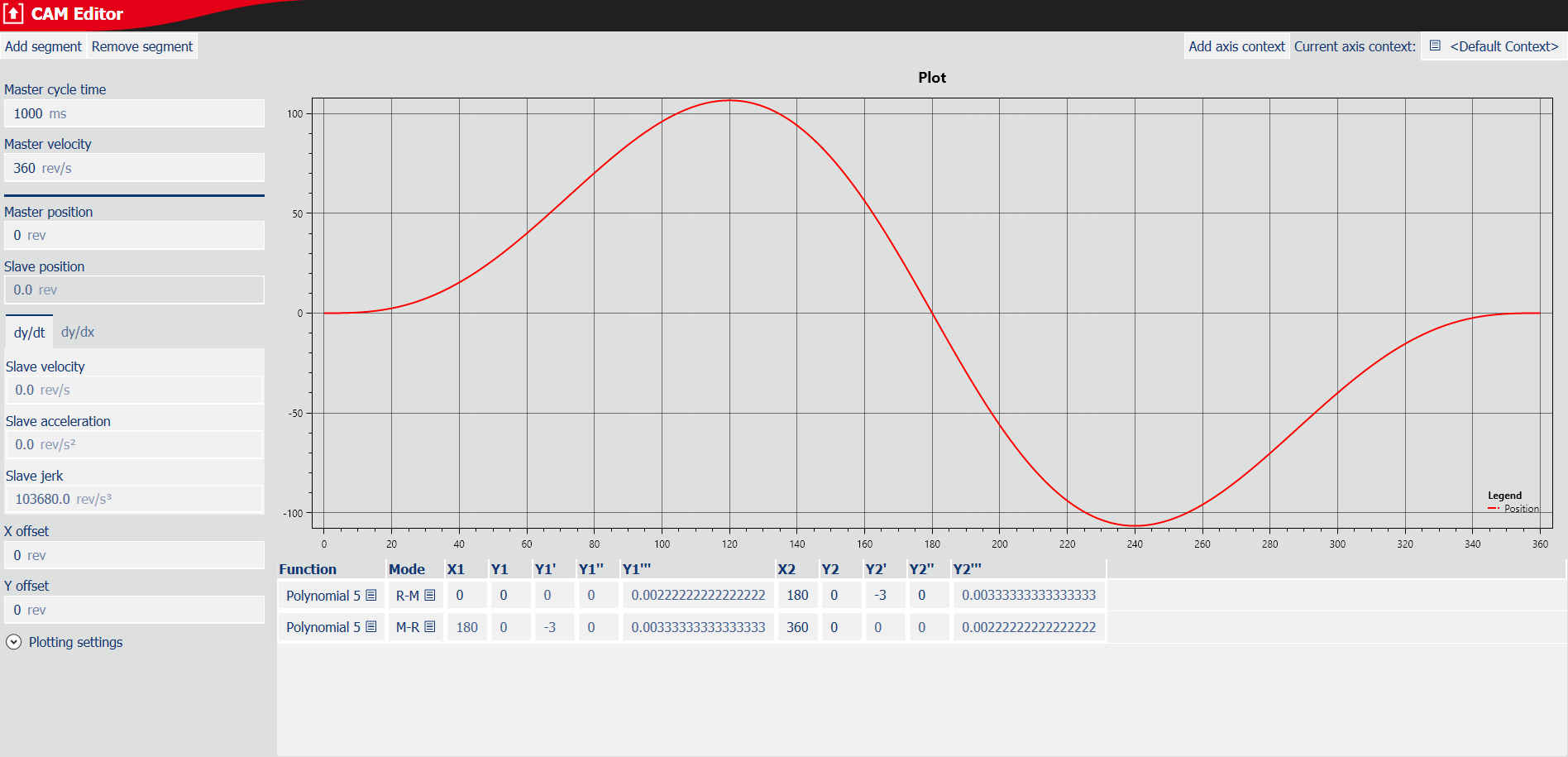Open the M-R mode selector icon
Image resolution: width=1568 pixels, height=757 pixels.
point(430,627)
